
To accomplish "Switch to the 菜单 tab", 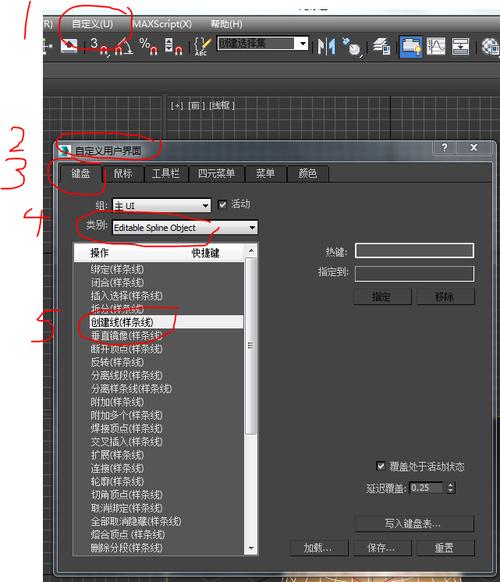I will pyautogui.click(x=265, y=173).
